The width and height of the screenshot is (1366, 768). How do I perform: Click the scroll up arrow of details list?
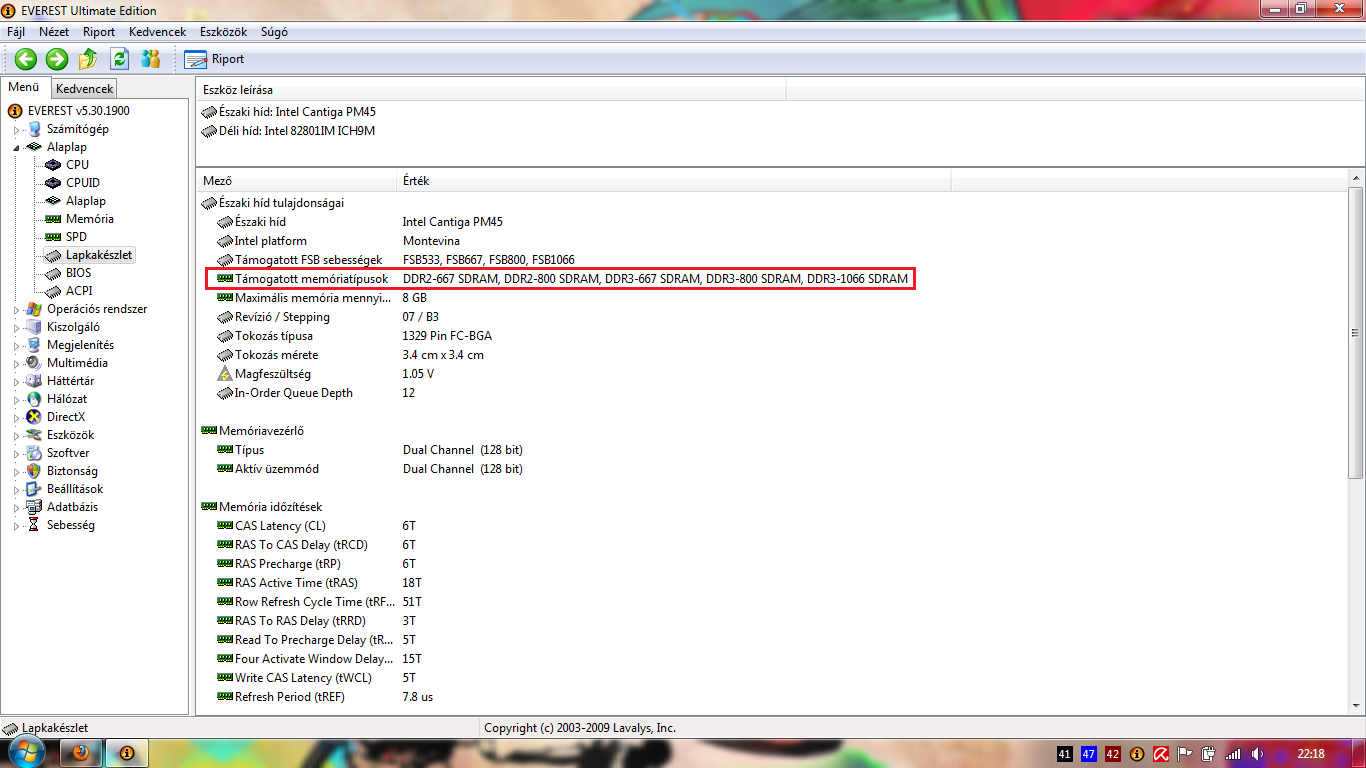(1355, 178)
